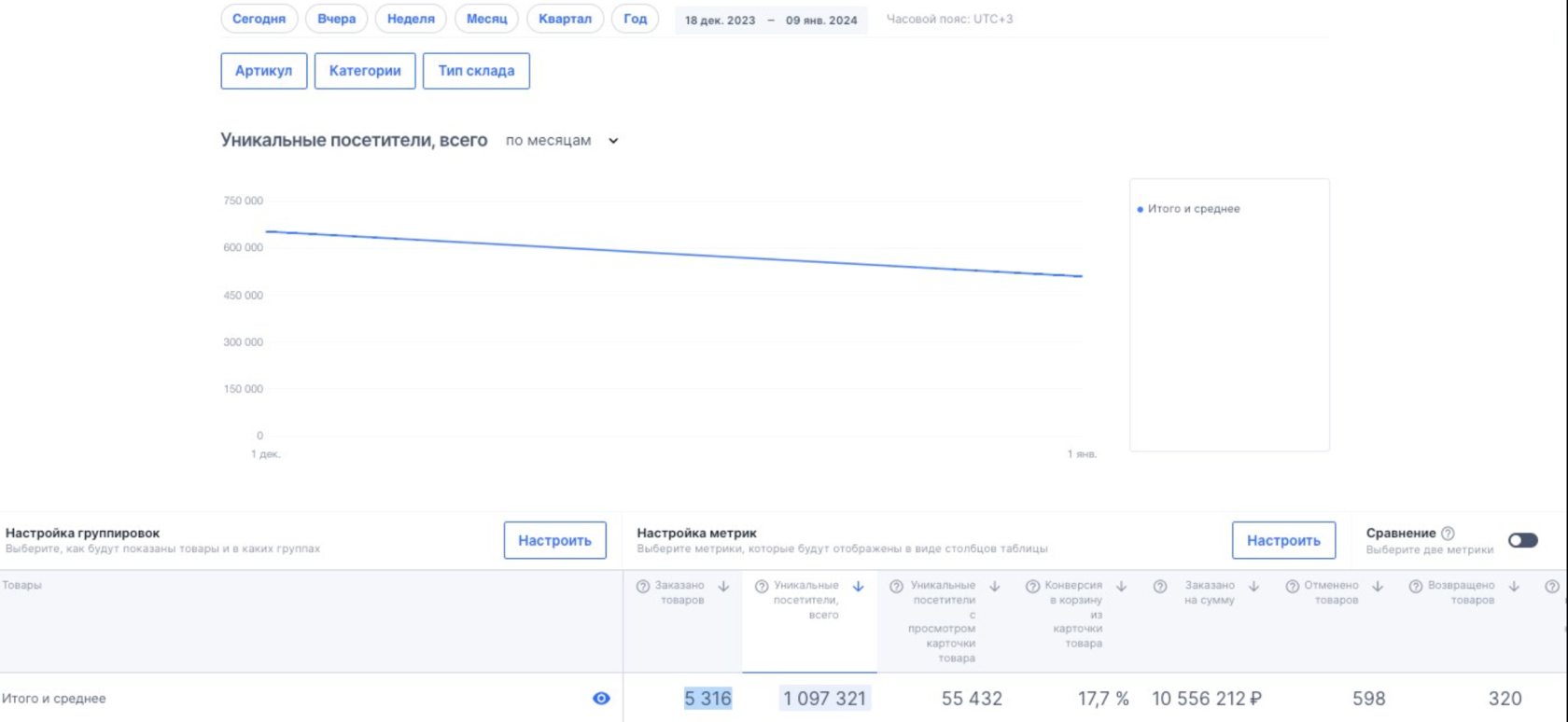This screenshot has height=722, width=1568.
Task: Sort by Заказано товаров arrow
Action: (x=723, y=587)
